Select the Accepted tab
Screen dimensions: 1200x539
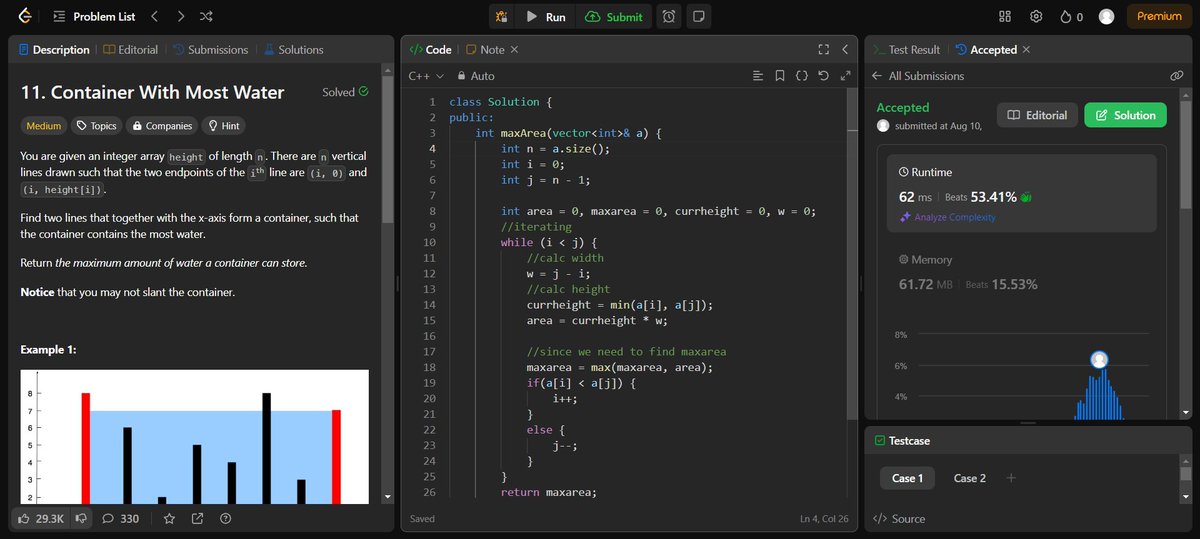(987, 49)
